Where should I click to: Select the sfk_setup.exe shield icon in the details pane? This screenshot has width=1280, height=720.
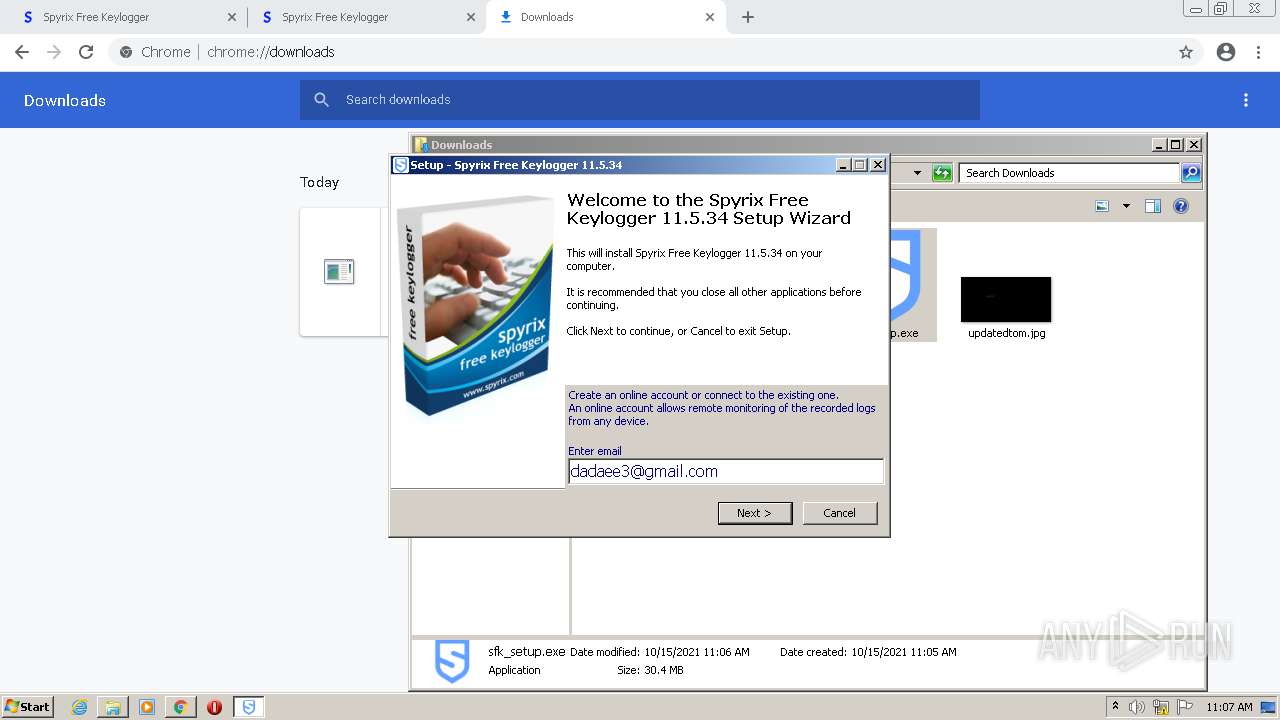tap(452, 661)
